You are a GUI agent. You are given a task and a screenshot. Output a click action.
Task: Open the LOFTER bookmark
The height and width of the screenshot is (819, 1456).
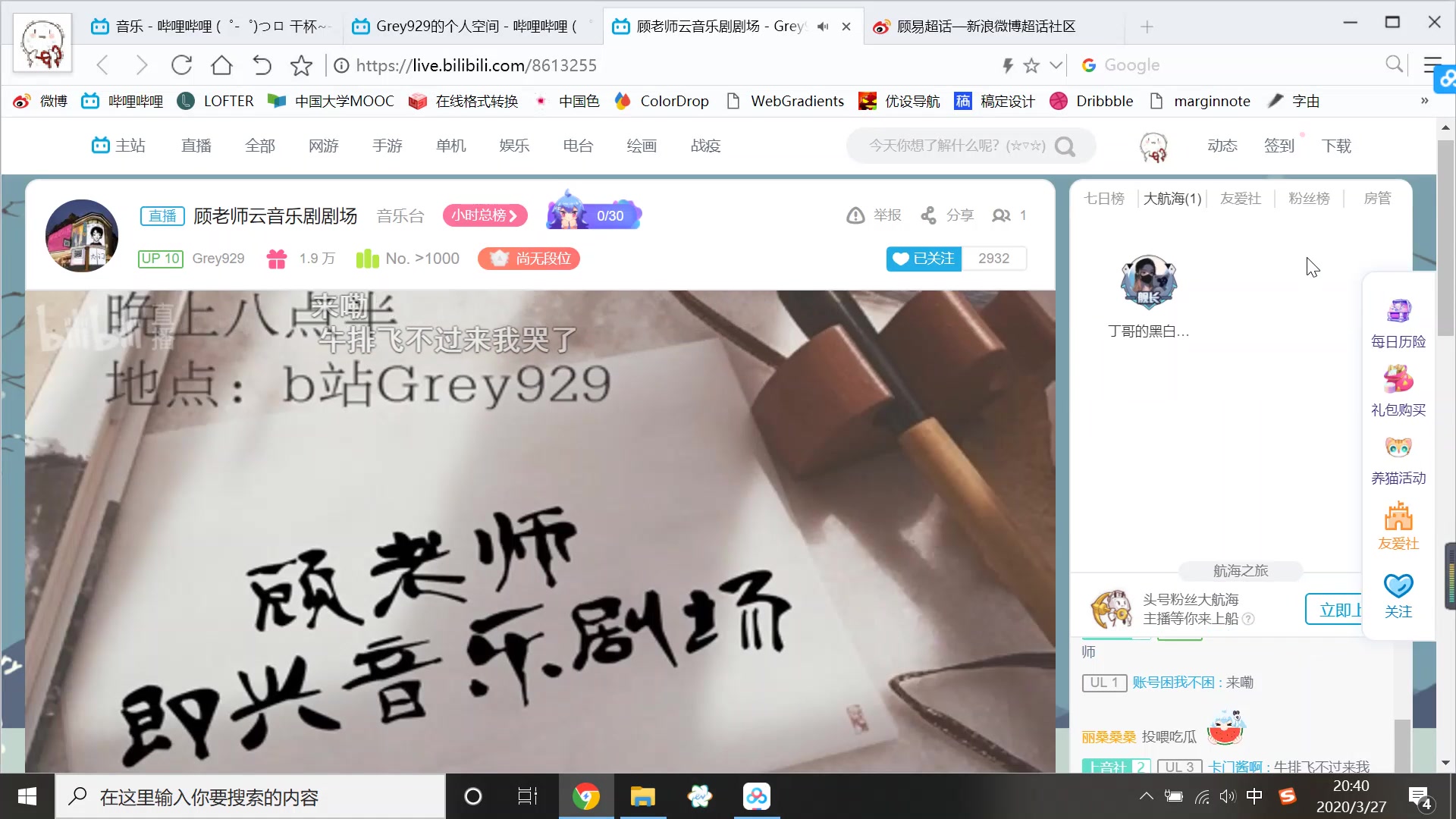[215, 101]
